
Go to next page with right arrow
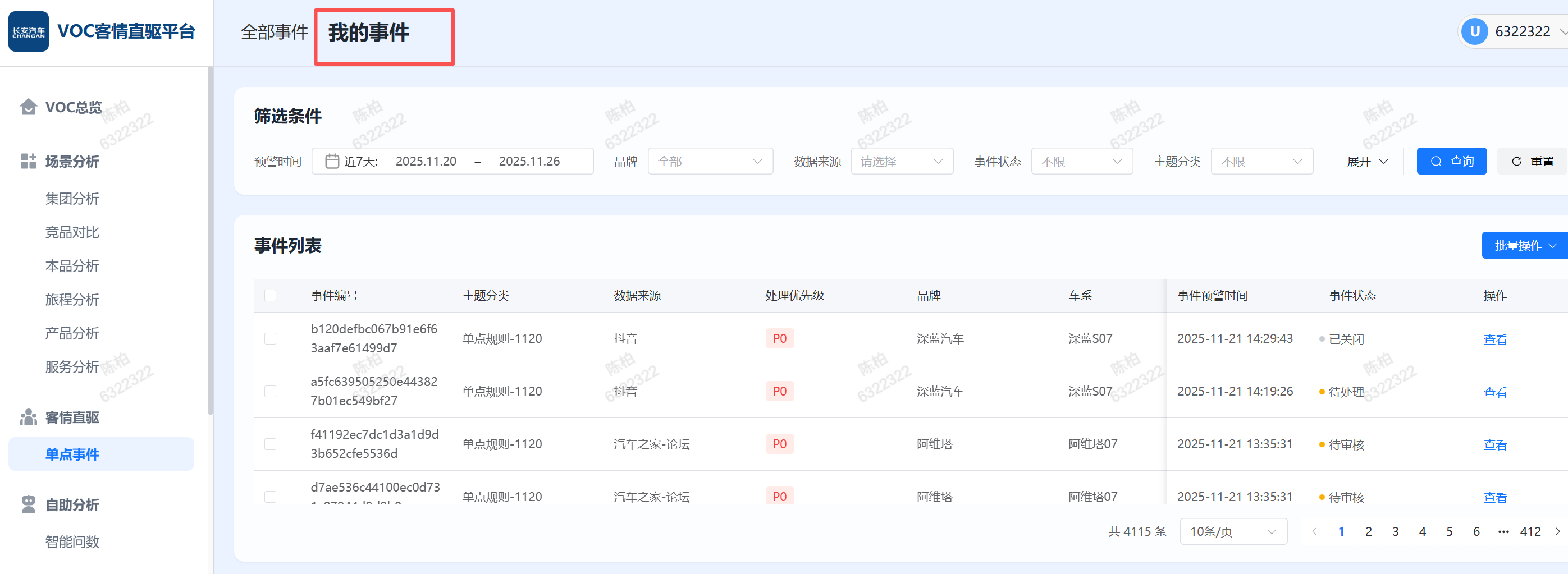(1558, 531)
